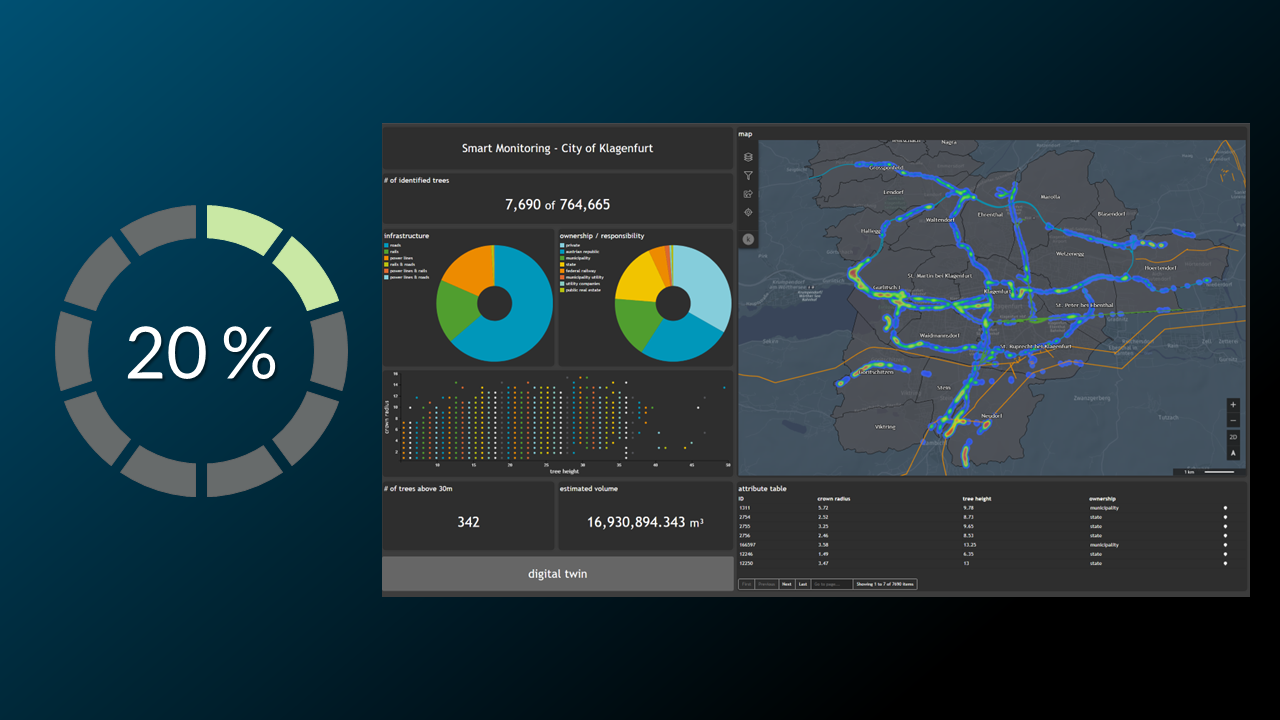The width and height of the screenshot is (1280, 720).
Task: Click the green municipality slice of ownership pie
Action: pos(638,323)
